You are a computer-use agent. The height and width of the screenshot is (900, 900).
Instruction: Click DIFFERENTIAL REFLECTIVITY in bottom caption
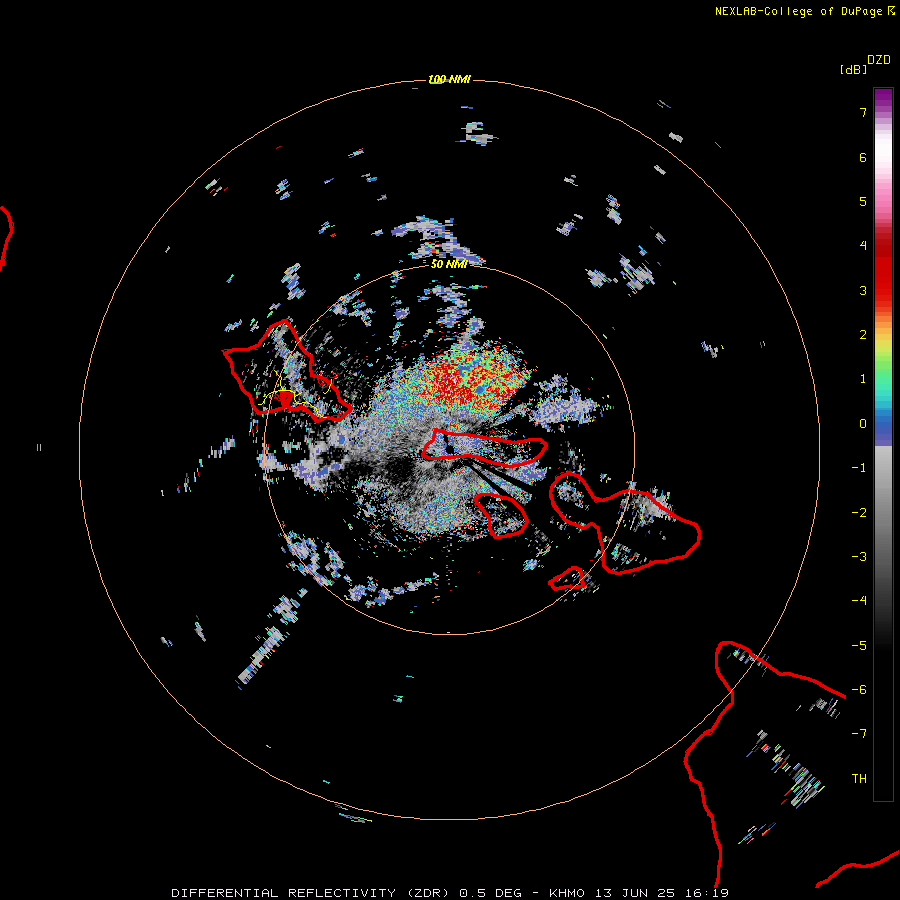coord(284,893)
